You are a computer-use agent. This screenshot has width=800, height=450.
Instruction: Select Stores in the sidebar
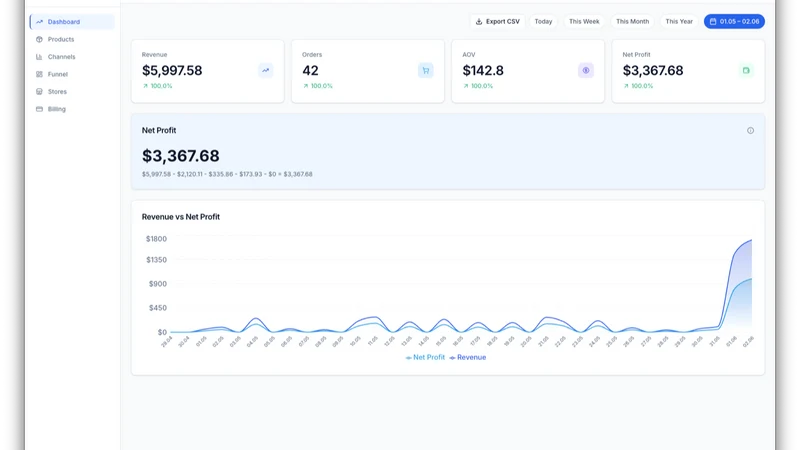click(57, 91)
